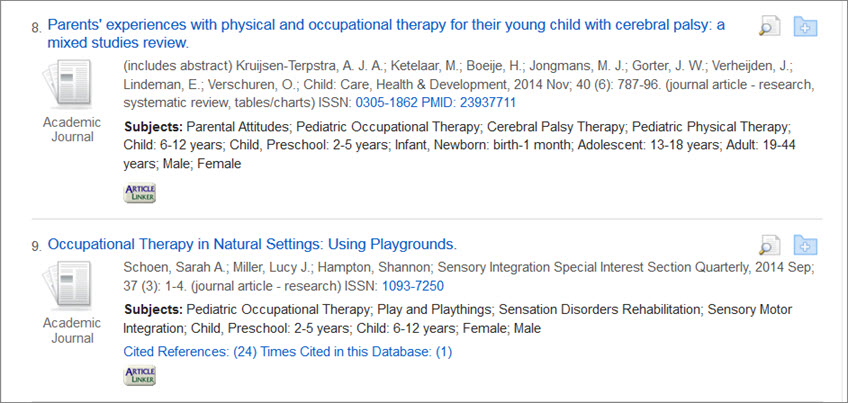Click Article Linker icon under result 8
Viewport: 848px width, 403px height.
(x=139, y=193)
